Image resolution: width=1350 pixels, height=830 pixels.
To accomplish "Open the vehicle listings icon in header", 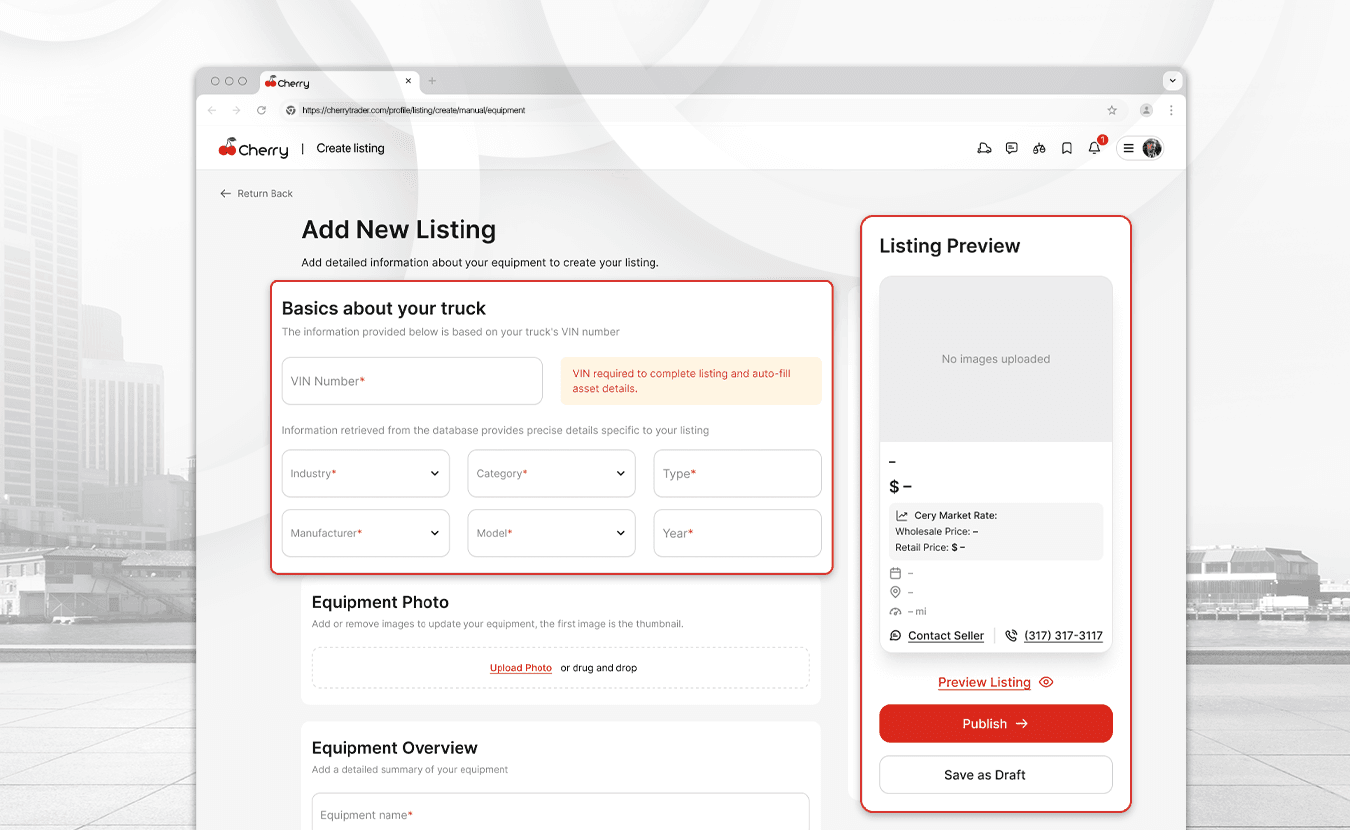I will [x=984, y=148].
